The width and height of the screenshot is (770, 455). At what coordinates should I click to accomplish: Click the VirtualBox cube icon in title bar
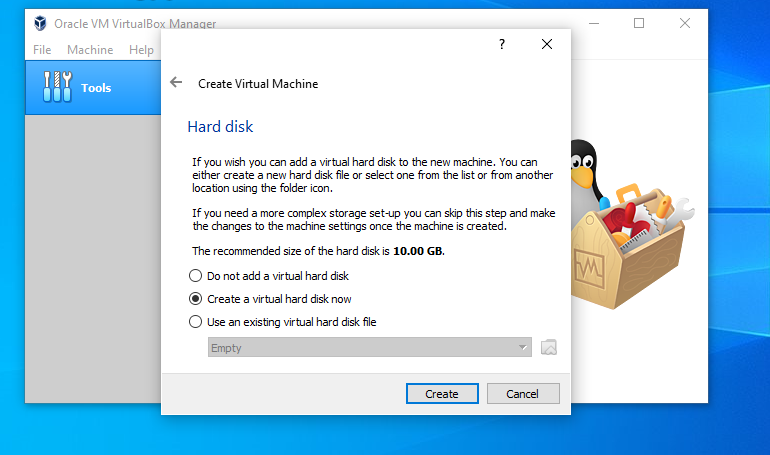(x=40, y=23)
